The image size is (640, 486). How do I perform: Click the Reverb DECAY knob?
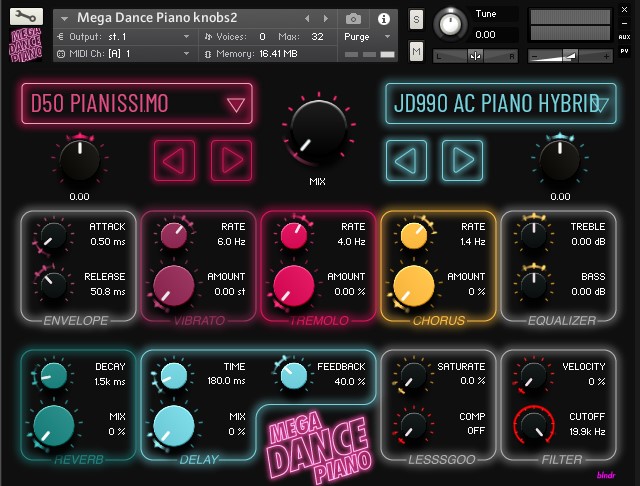click(x=54, y=375)
